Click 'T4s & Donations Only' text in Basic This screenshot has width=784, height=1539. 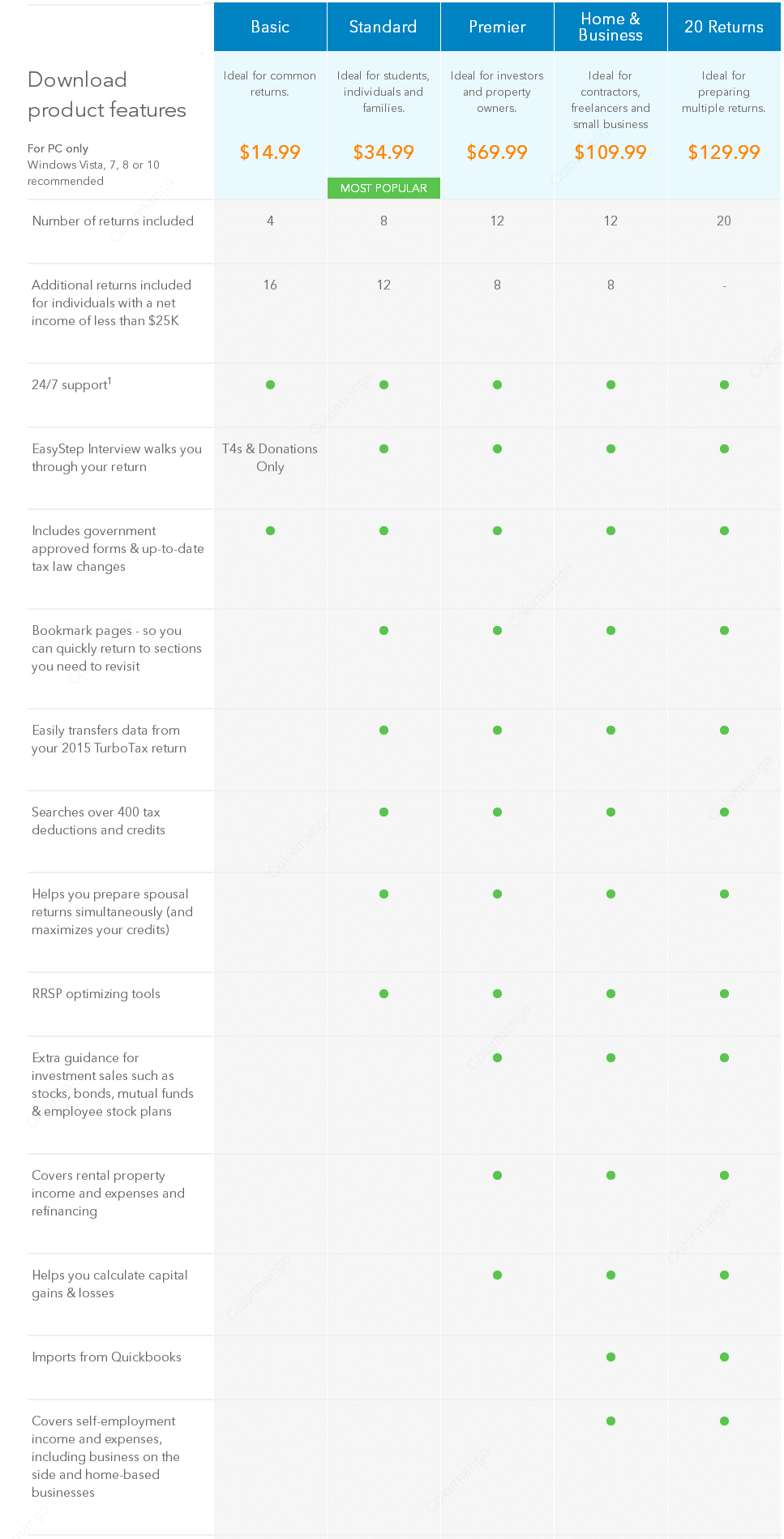270,457
